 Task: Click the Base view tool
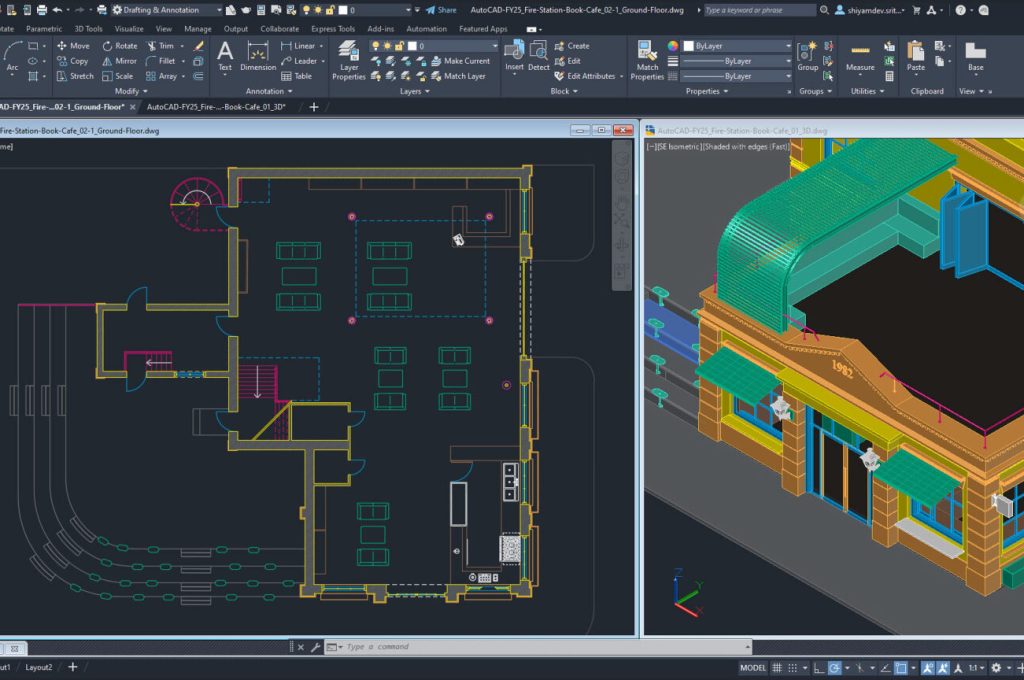[x=976, y=56]
